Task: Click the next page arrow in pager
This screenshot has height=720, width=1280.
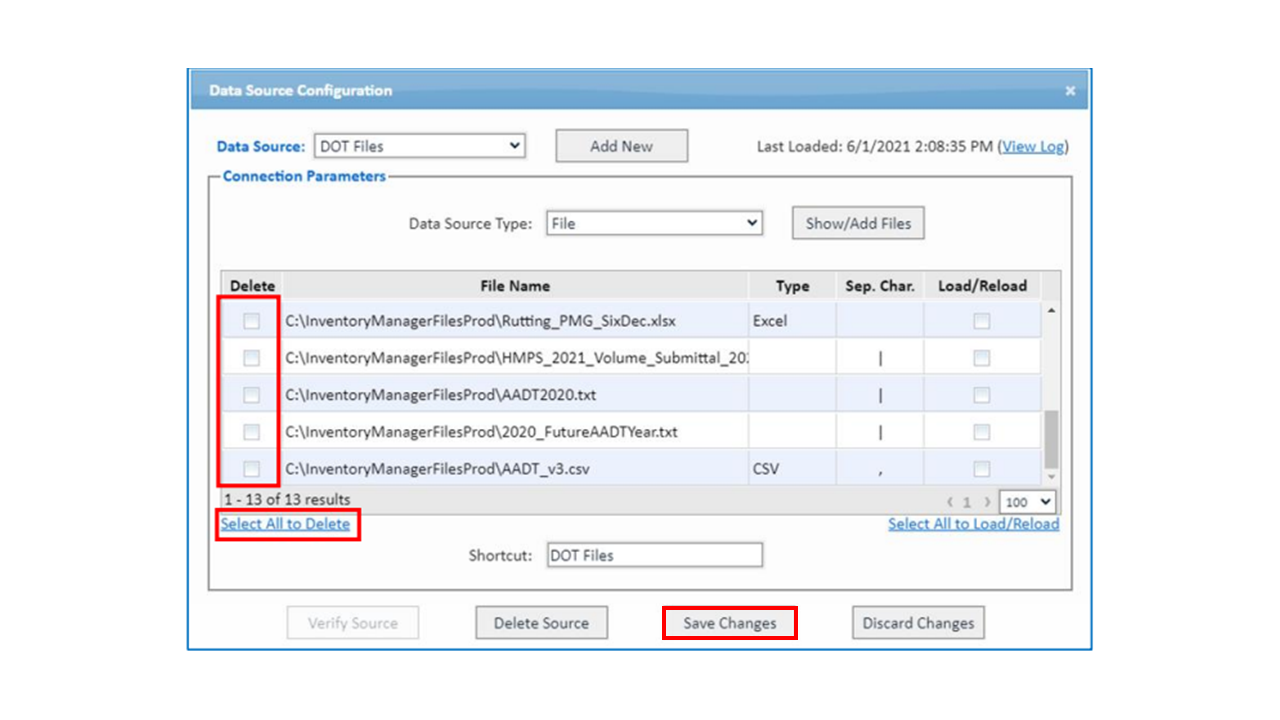Action: [987, 502]
